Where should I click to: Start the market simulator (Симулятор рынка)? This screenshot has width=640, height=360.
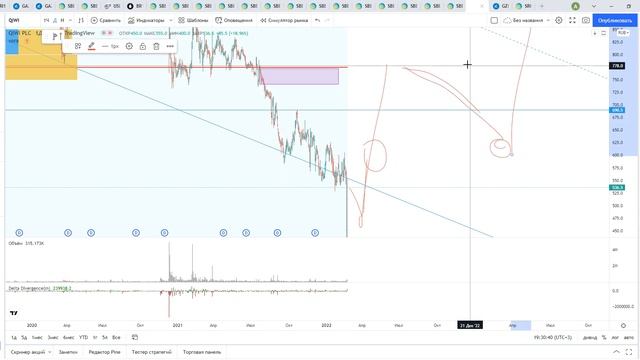click(284, 20)
